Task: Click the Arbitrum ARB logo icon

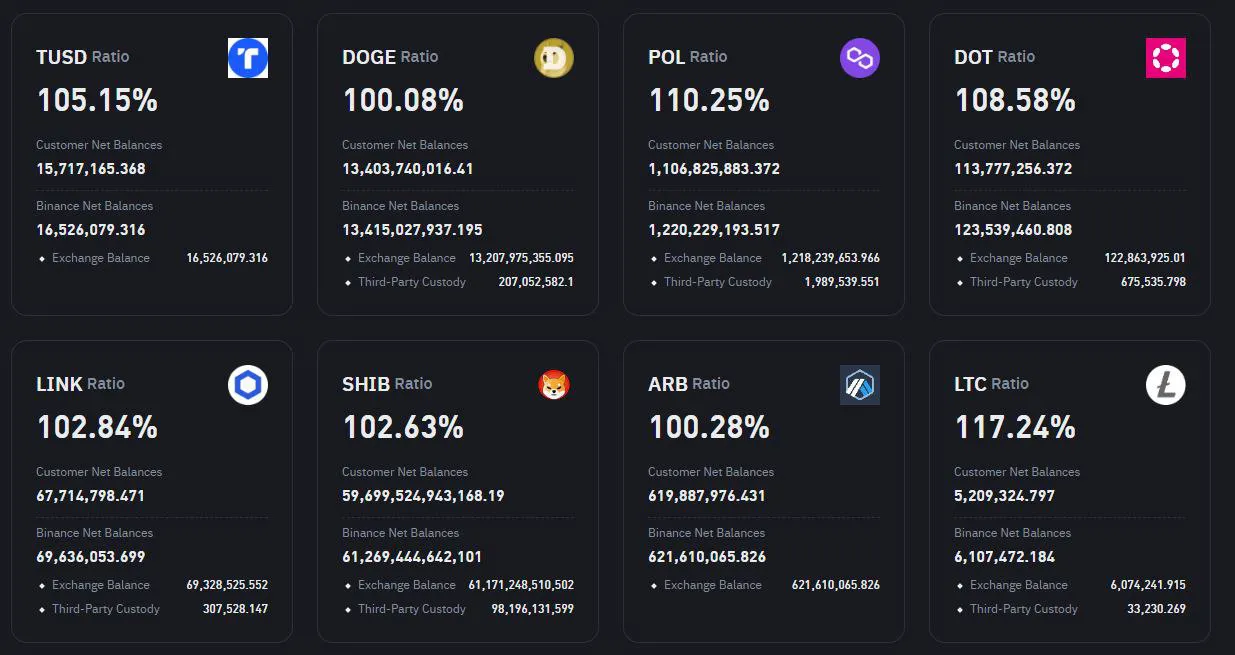Action: pos(860,385)
